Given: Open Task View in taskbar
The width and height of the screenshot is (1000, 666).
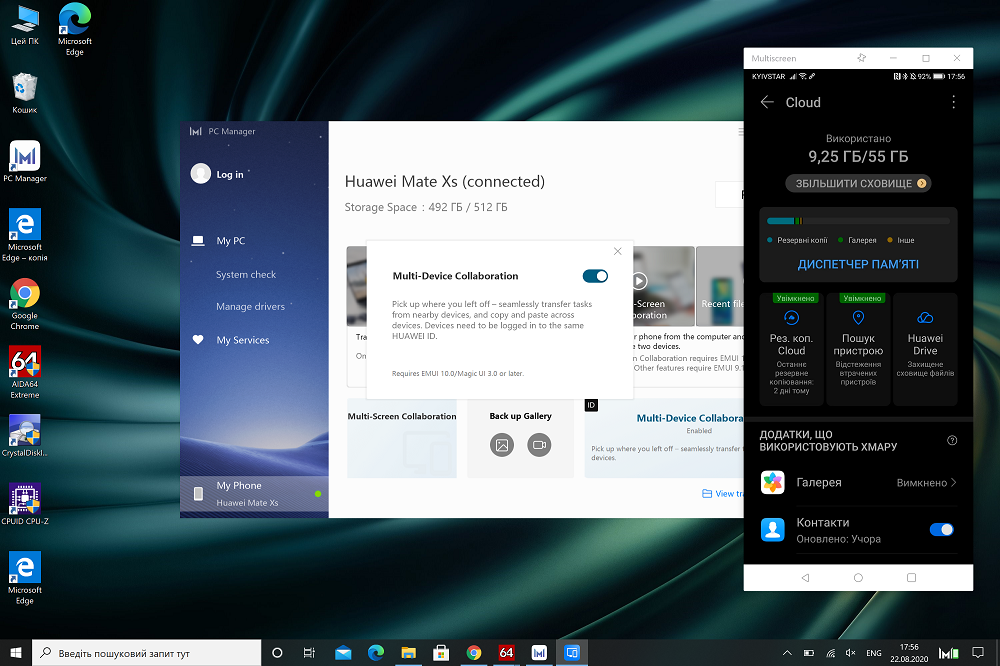Looking at the screenshot, I should (x=309, y=653).
